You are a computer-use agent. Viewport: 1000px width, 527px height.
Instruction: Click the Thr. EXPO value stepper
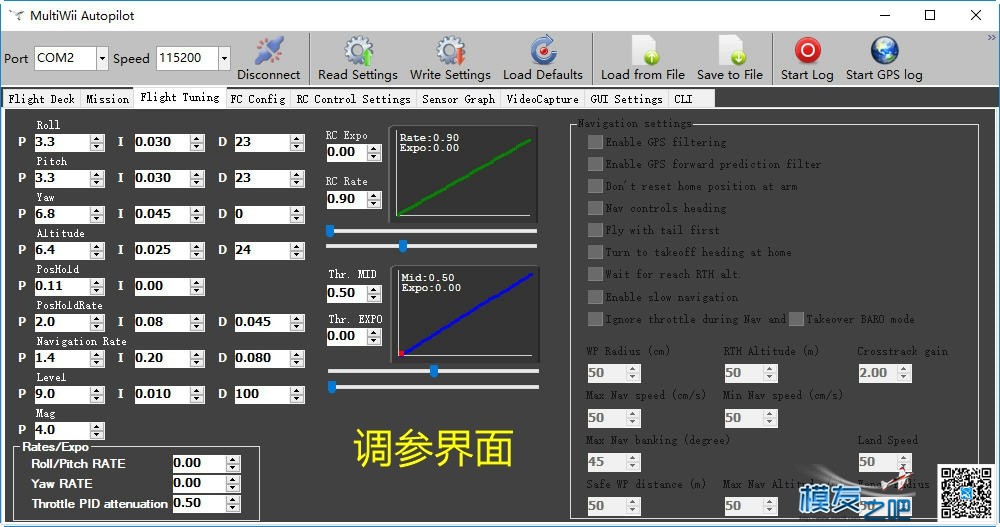click(374, 336)
